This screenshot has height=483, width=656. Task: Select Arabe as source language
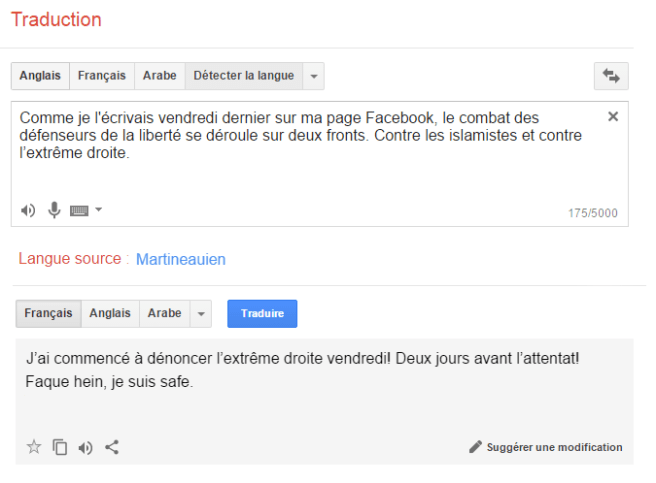159,76
